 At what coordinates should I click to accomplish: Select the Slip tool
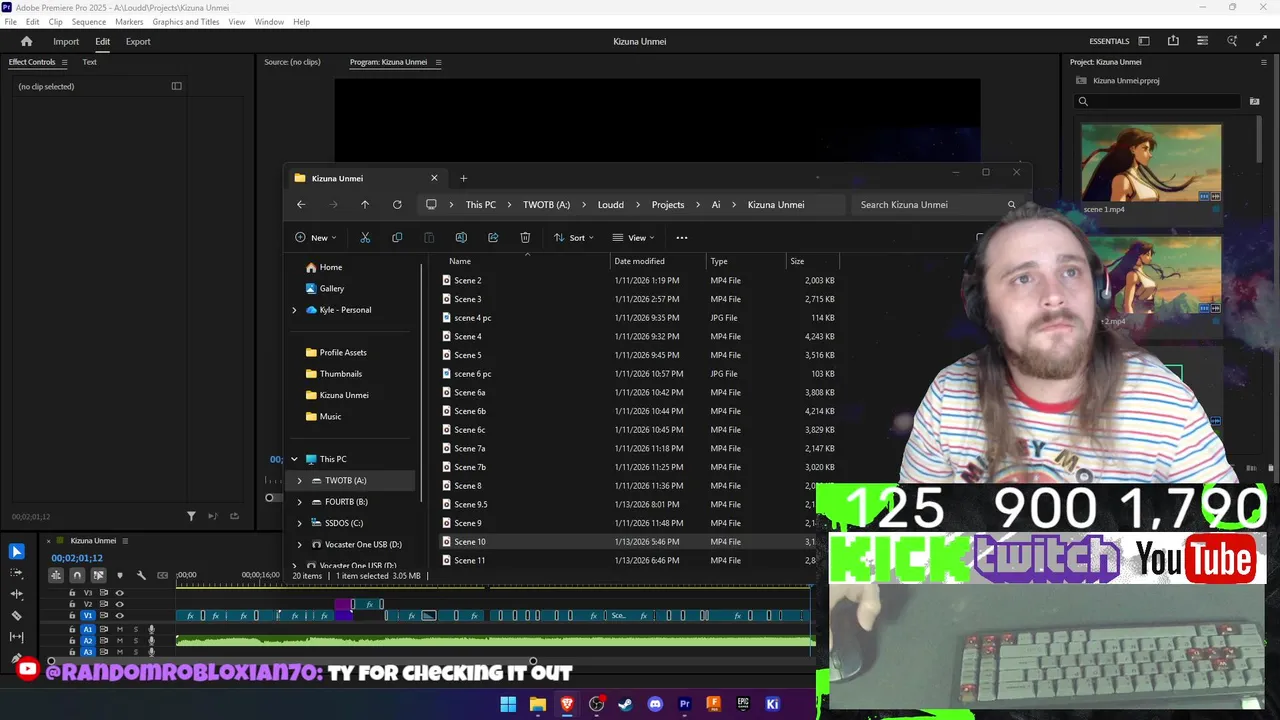point(17,636)
